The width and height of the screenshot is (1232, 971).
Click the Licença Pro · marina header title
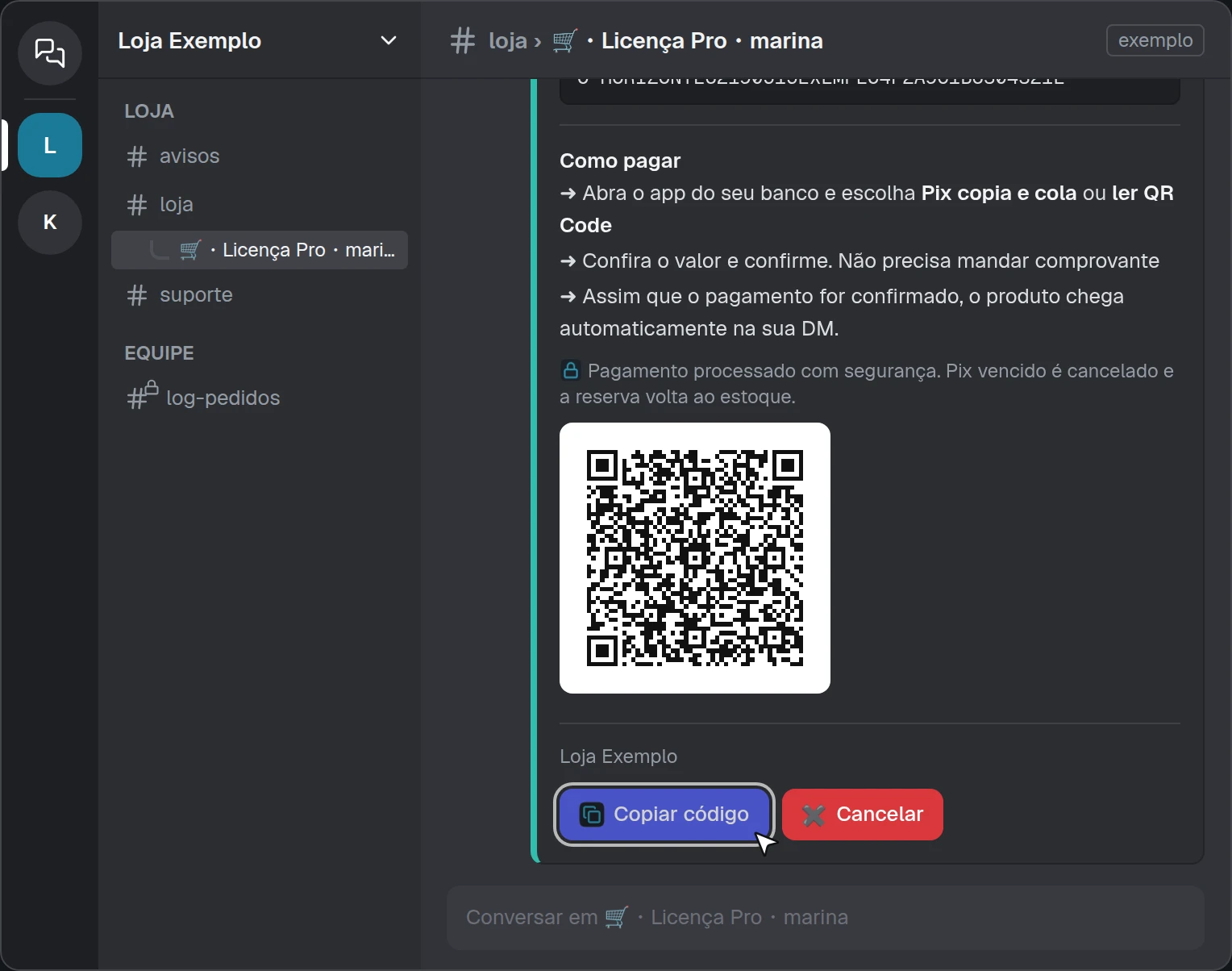point(712,40)
